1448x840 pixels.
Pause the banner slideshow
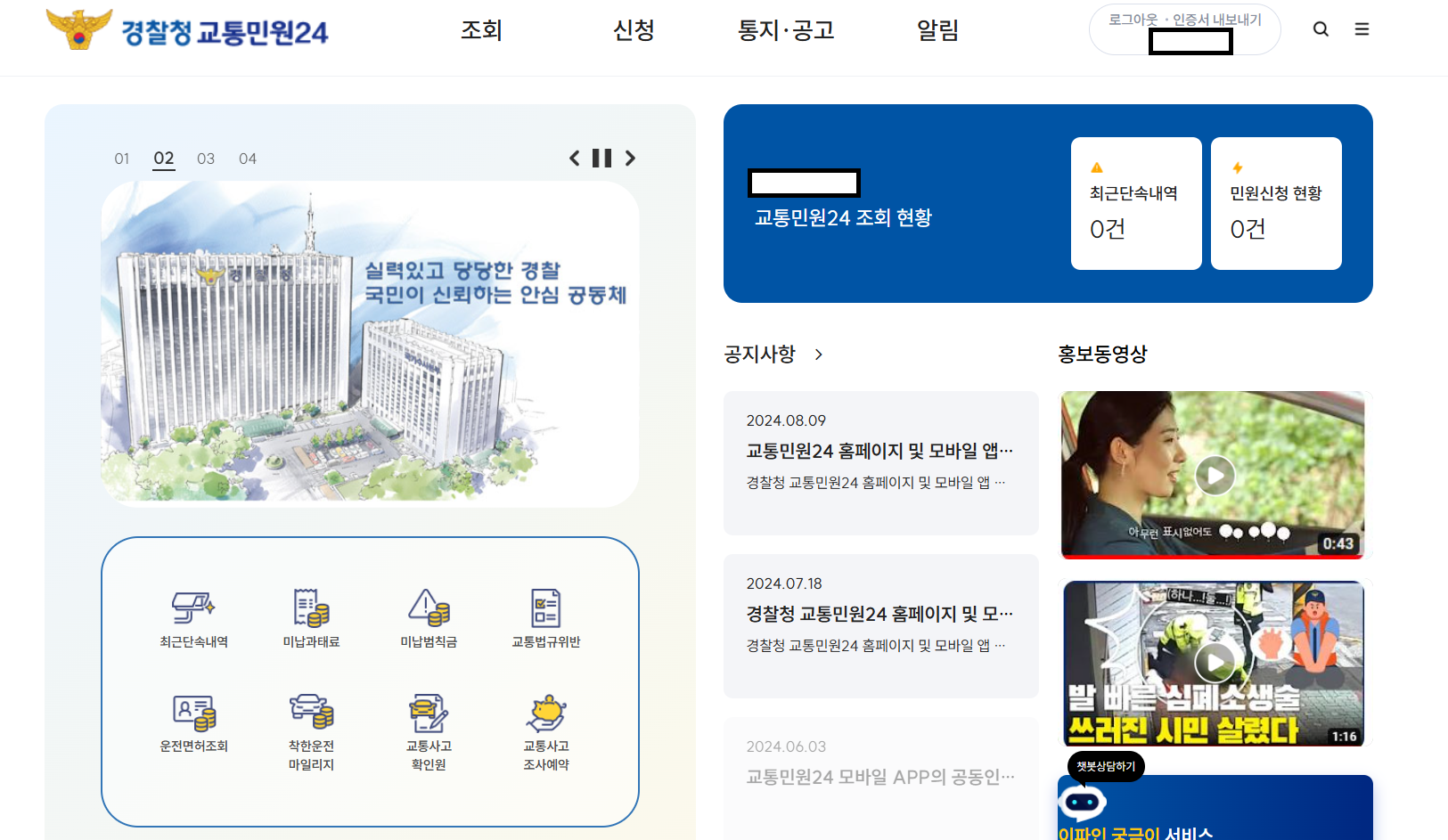click(x=602, y=159)
